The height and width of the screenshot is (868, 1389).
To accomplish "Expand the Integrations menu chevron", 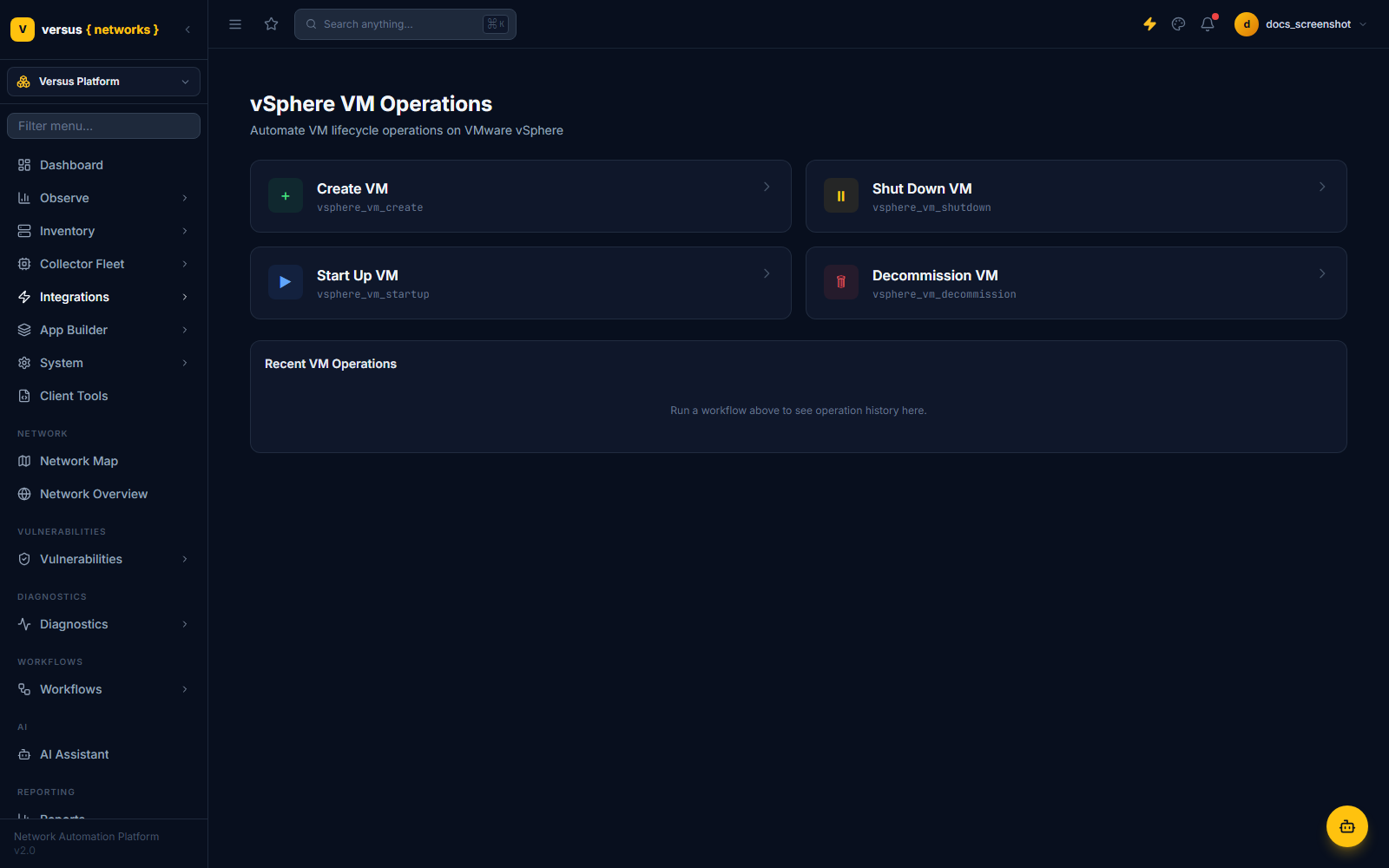I will 185,297.
